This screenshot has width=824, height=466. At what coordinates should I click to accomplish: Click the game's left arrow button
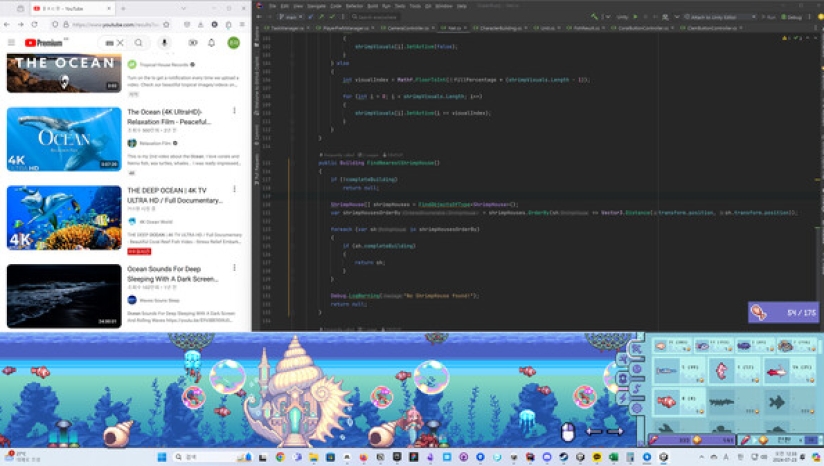593,431
